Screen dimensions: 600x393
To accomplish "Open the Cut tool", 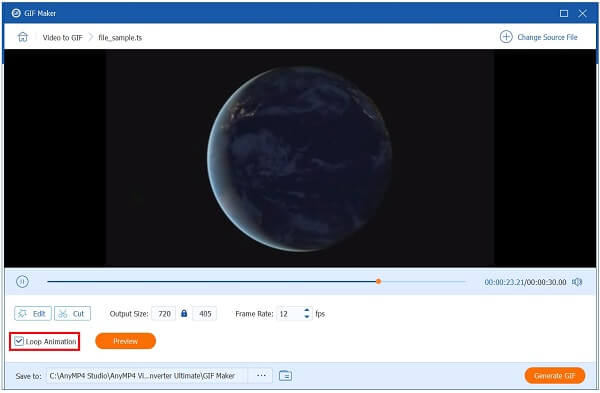I will point(72,313).
